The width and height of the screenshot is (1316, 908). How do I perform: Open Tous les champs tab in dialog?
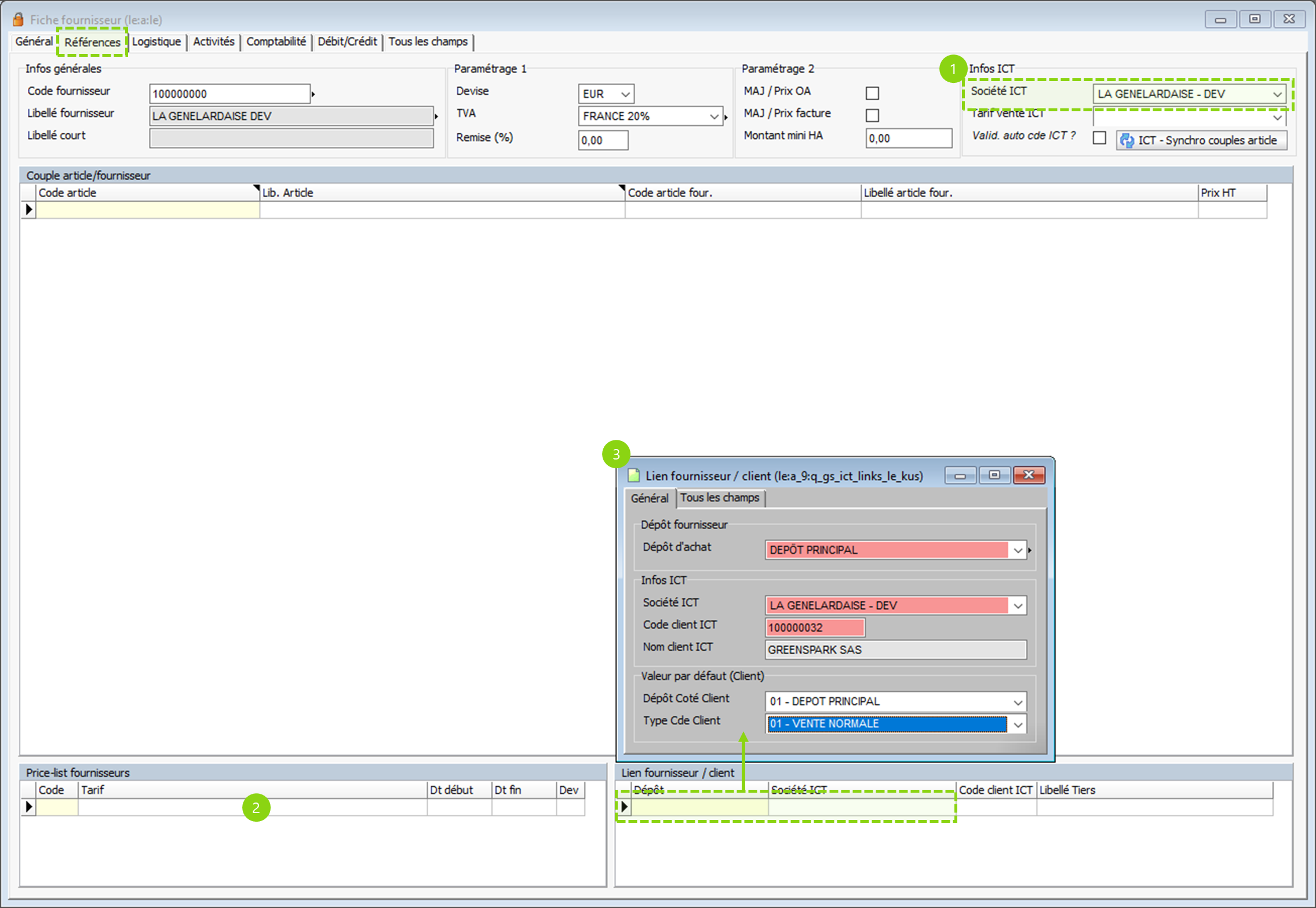(720, 498)
